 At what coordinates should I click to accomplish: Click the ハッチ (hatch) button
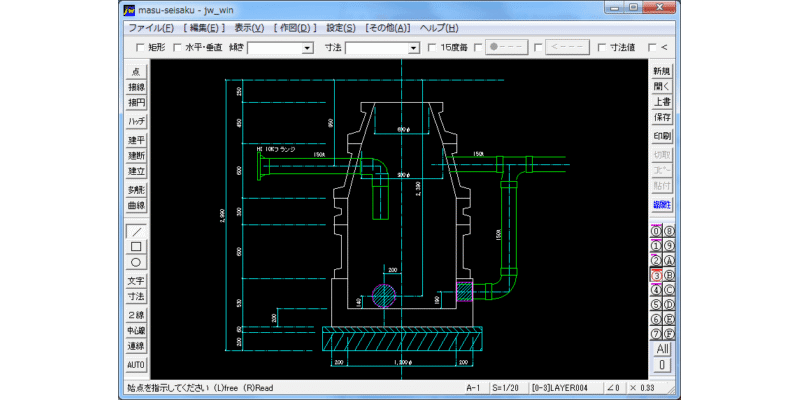136,121
